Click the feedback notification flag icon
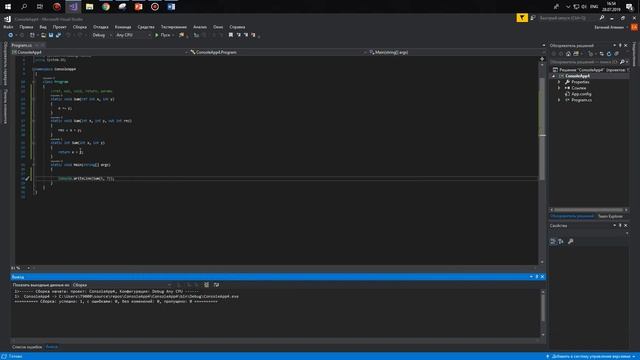 click(522, 18)
